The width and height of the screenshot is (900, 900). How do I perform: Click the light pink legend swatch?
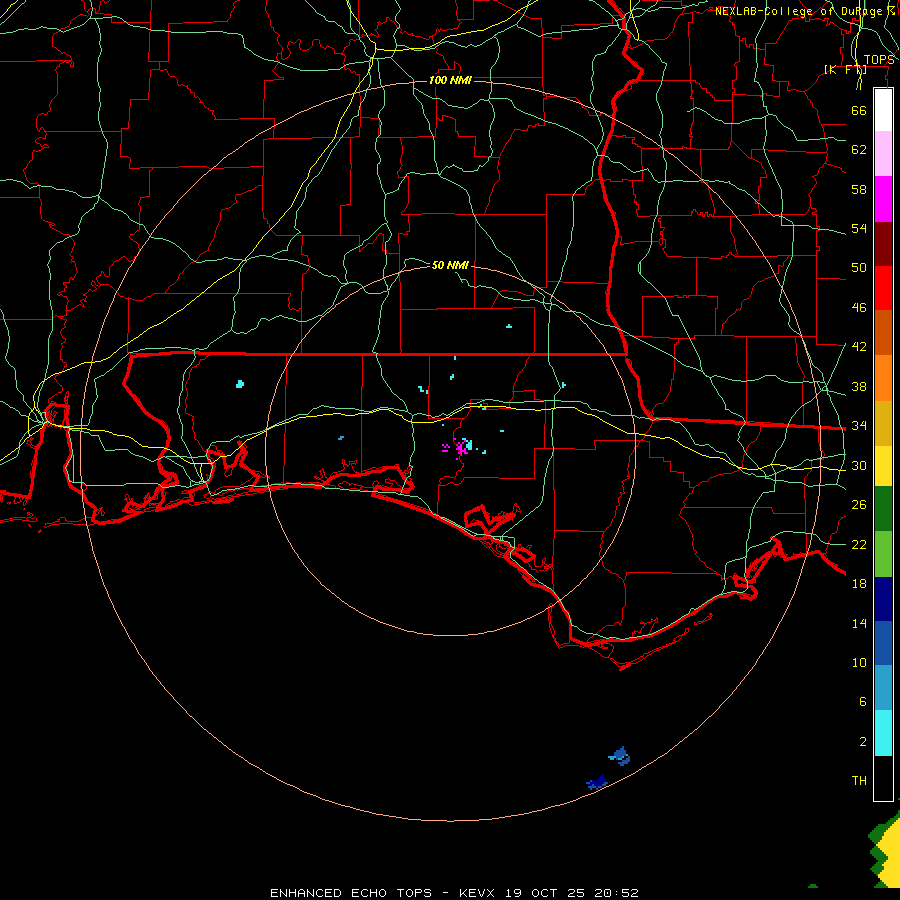click(x=883, y=154)
